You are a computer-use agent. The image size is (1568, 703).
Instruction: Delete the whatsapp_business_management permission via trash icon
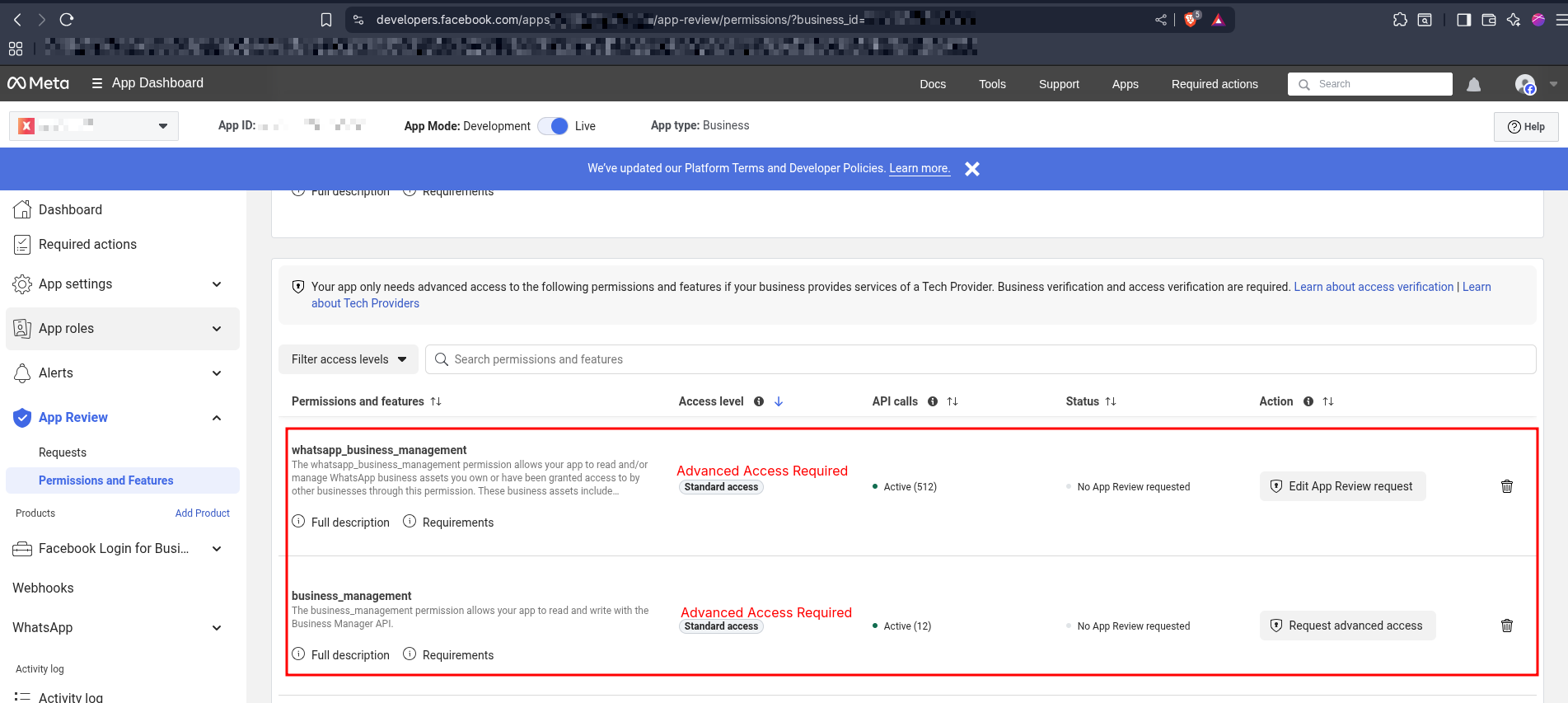click(x=1506, y=486)
